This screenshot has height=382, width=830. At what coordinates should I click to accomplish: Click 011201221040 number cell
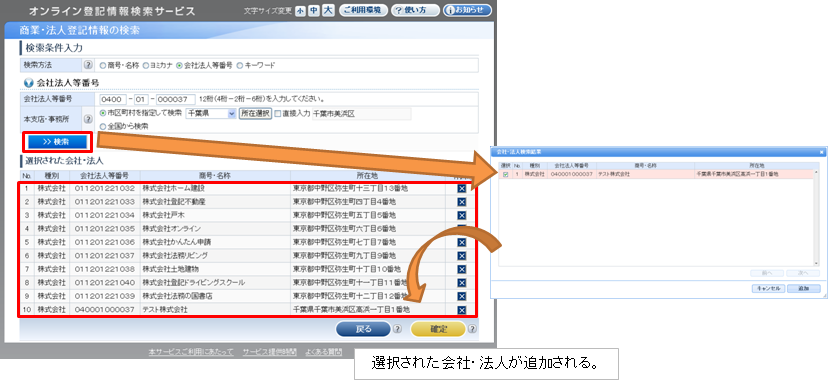[105, 283]
